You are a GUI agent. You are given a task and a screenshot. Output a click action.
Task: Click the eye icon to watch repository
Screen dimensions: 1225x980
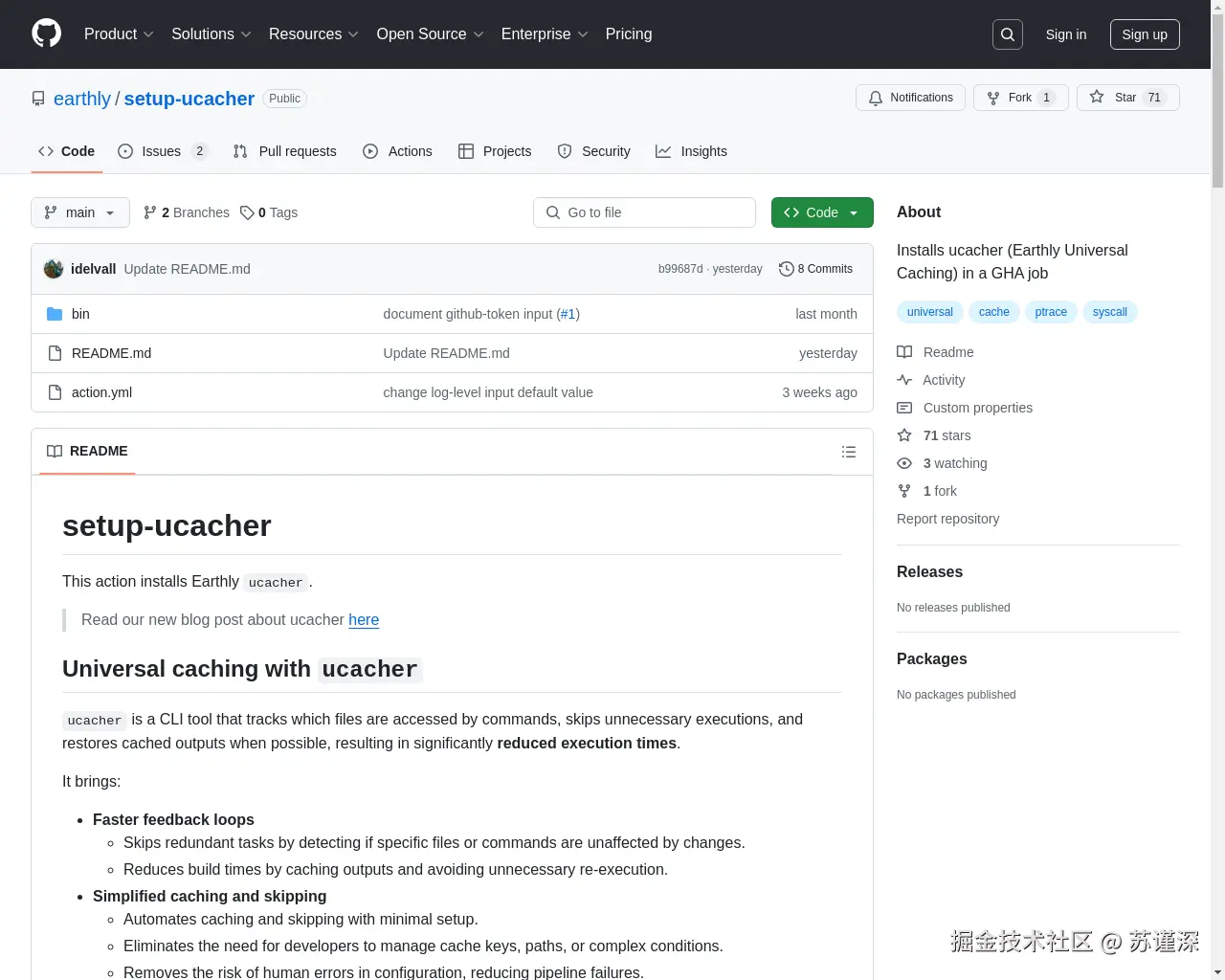tap(903, 463)
